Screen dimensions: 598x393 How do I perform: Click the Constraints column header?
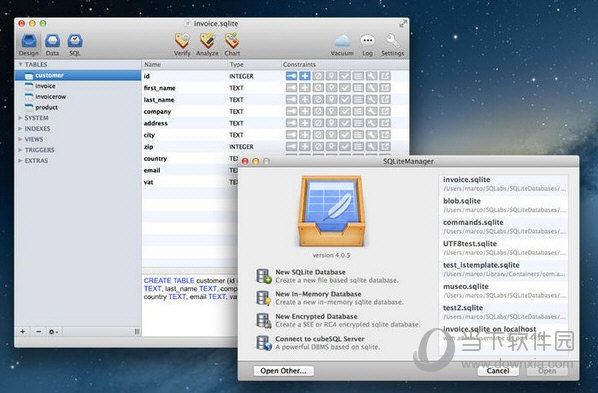click(x=345, y=64)
